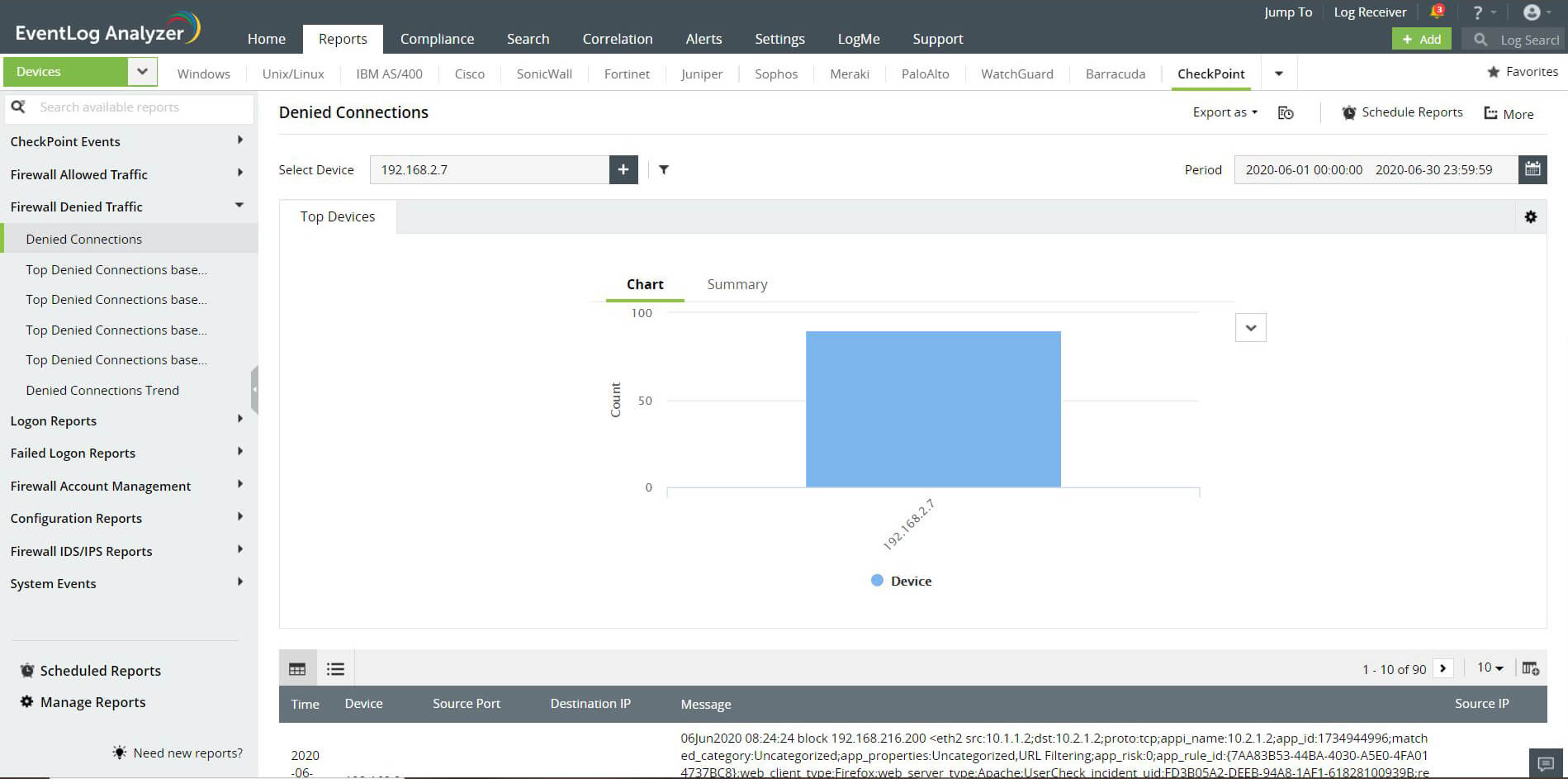The width and height of the screenshot is (1568, 779).
Task: Expand Firewall Account Management section
Action: click(x=239, y=484)
